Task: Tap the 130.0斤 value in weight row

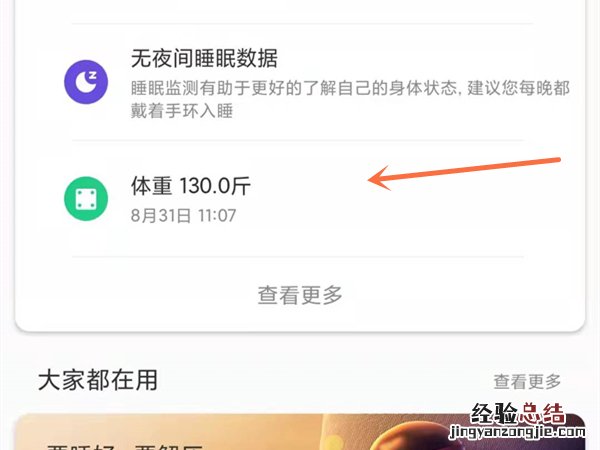Action: (215, 186)
